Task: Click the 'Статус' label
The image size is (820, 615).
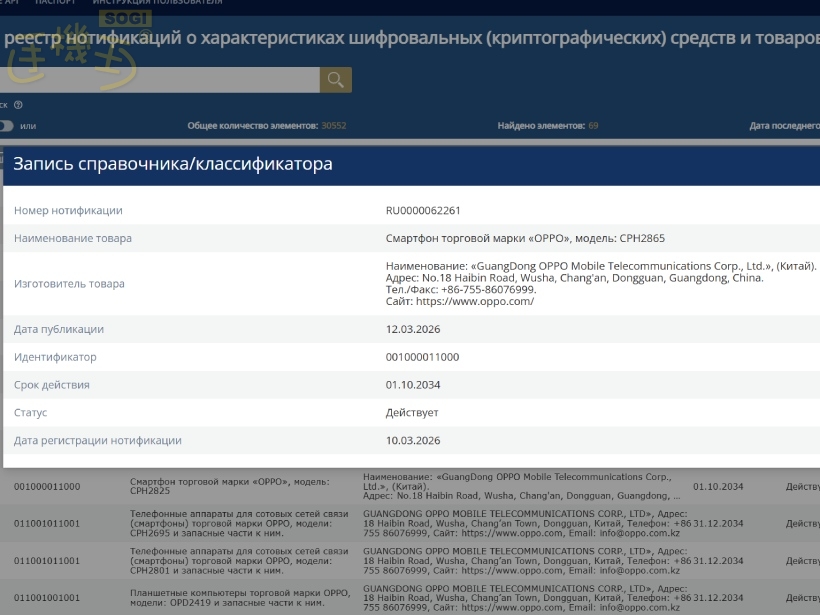Action: [x=30, y=413]
